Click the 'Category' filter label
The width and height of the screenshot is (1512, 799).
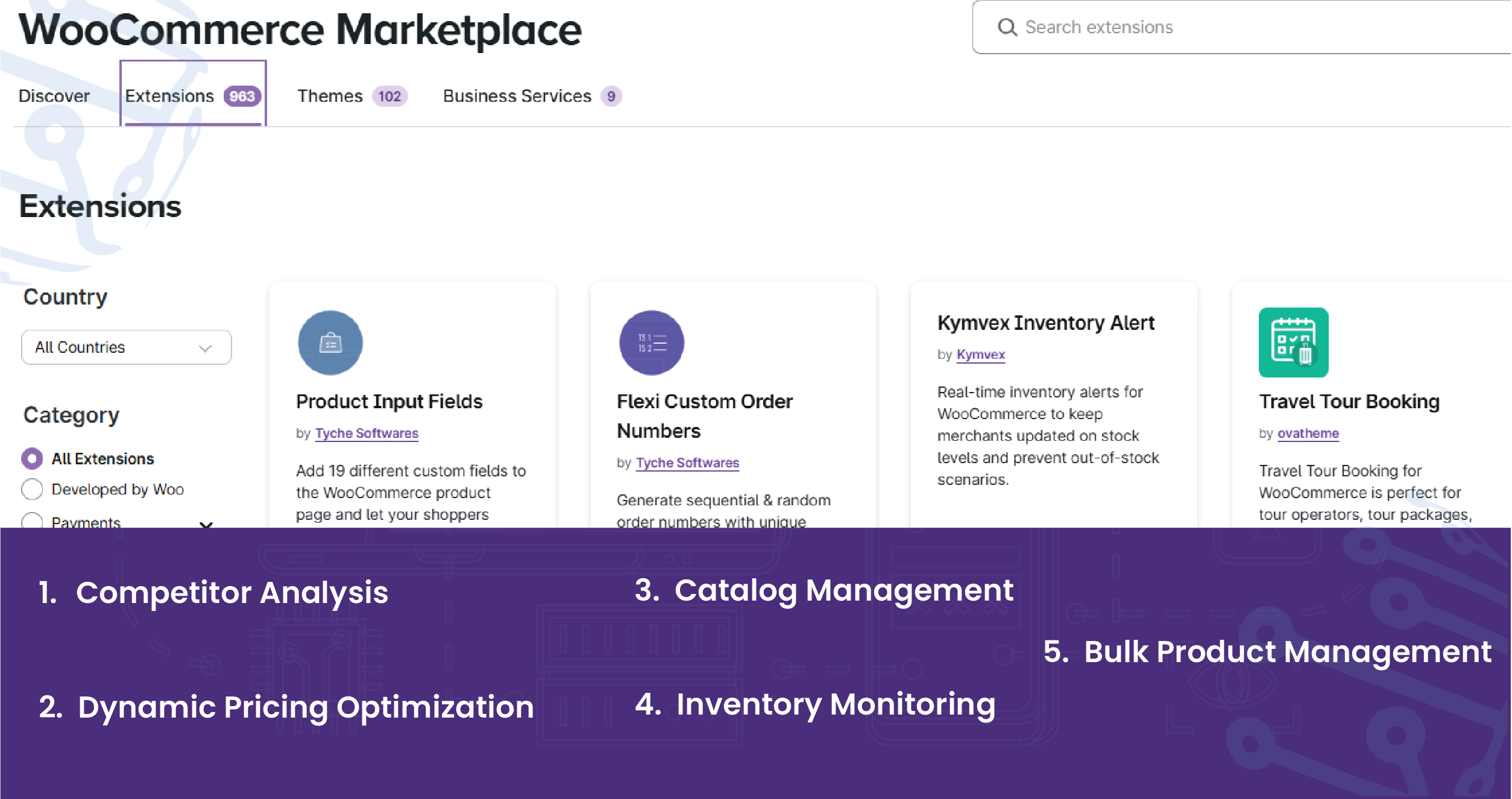(x=71, y=415)
